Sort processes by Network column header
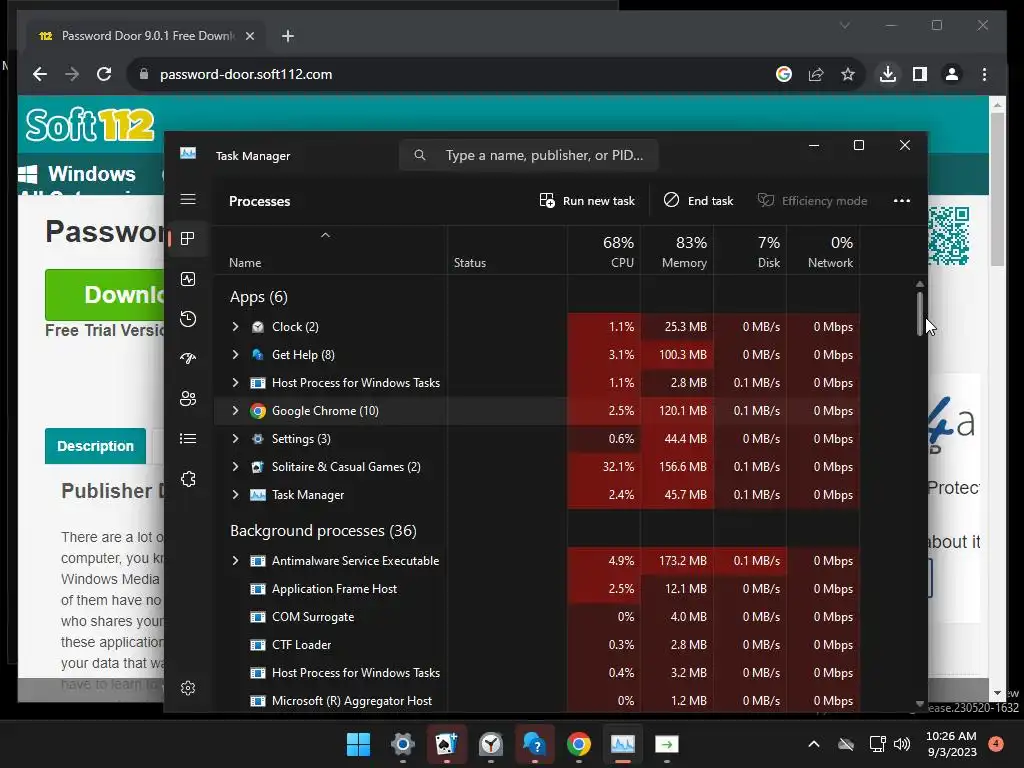1024x768 pixels. 824,251
